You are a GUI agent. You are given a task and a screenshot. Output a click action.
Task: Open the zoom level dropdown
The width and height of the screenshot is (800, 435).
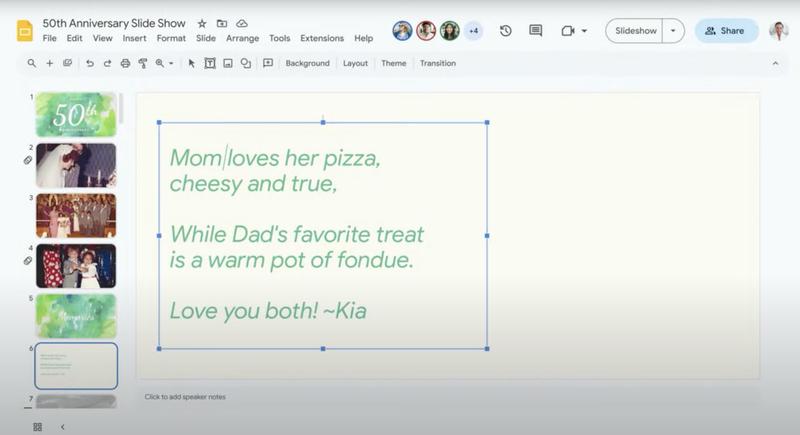point(163,63)
